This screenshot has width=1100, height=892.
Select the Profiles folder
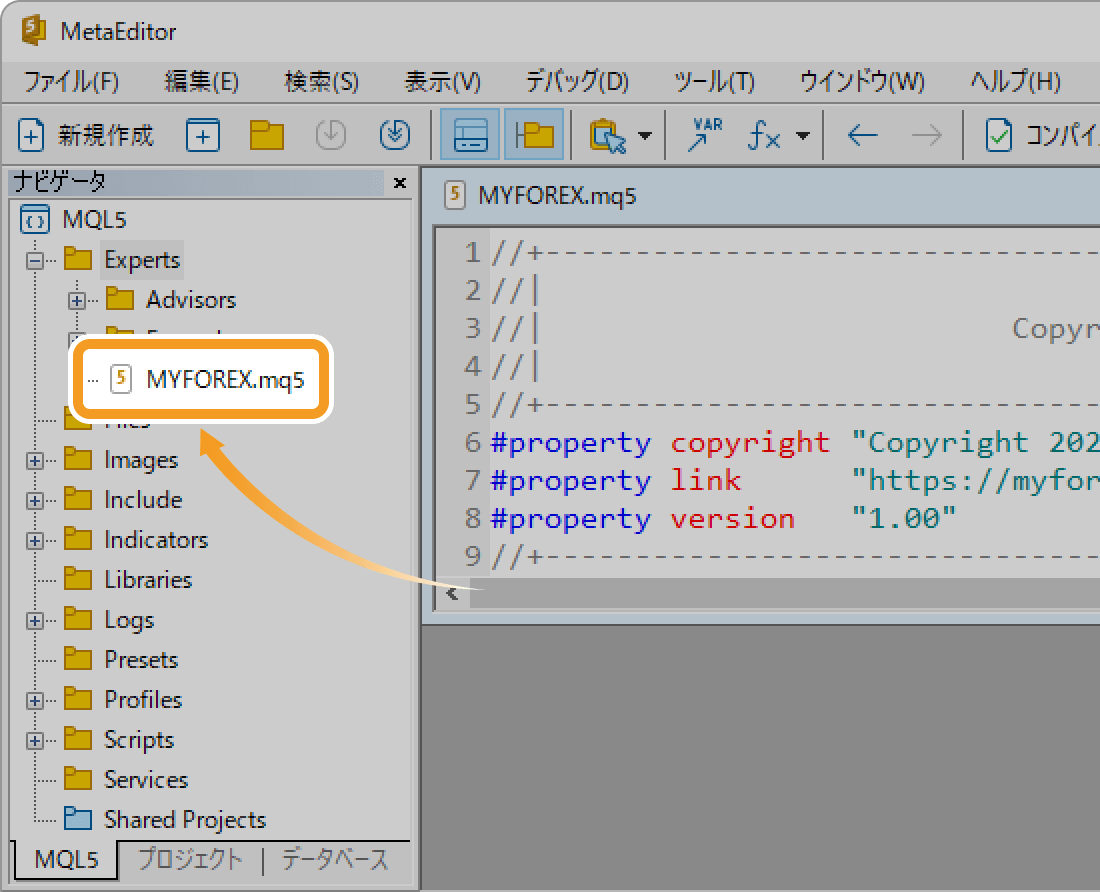click(x=142, y=700)
